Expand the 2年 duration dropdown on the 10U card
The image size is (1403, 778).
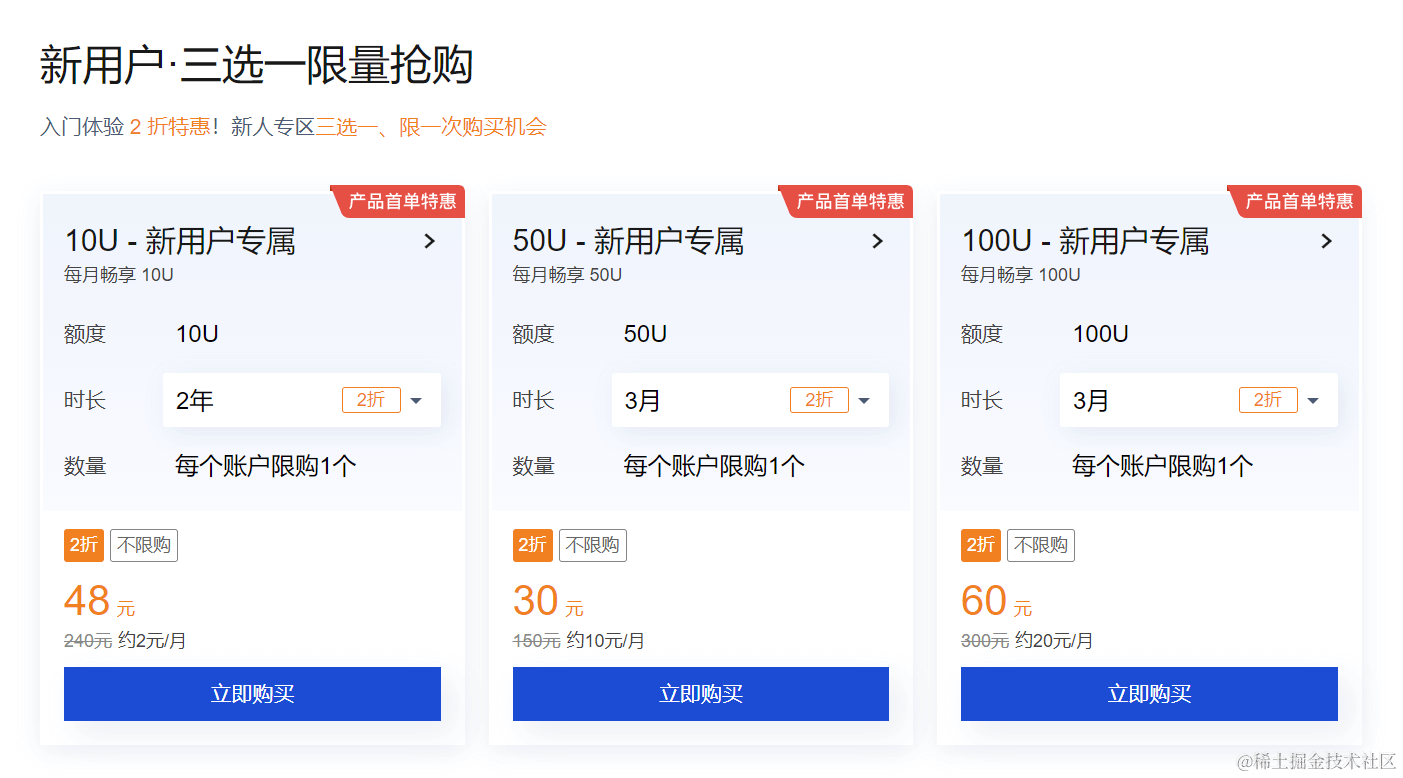click(x=416, y=399)
